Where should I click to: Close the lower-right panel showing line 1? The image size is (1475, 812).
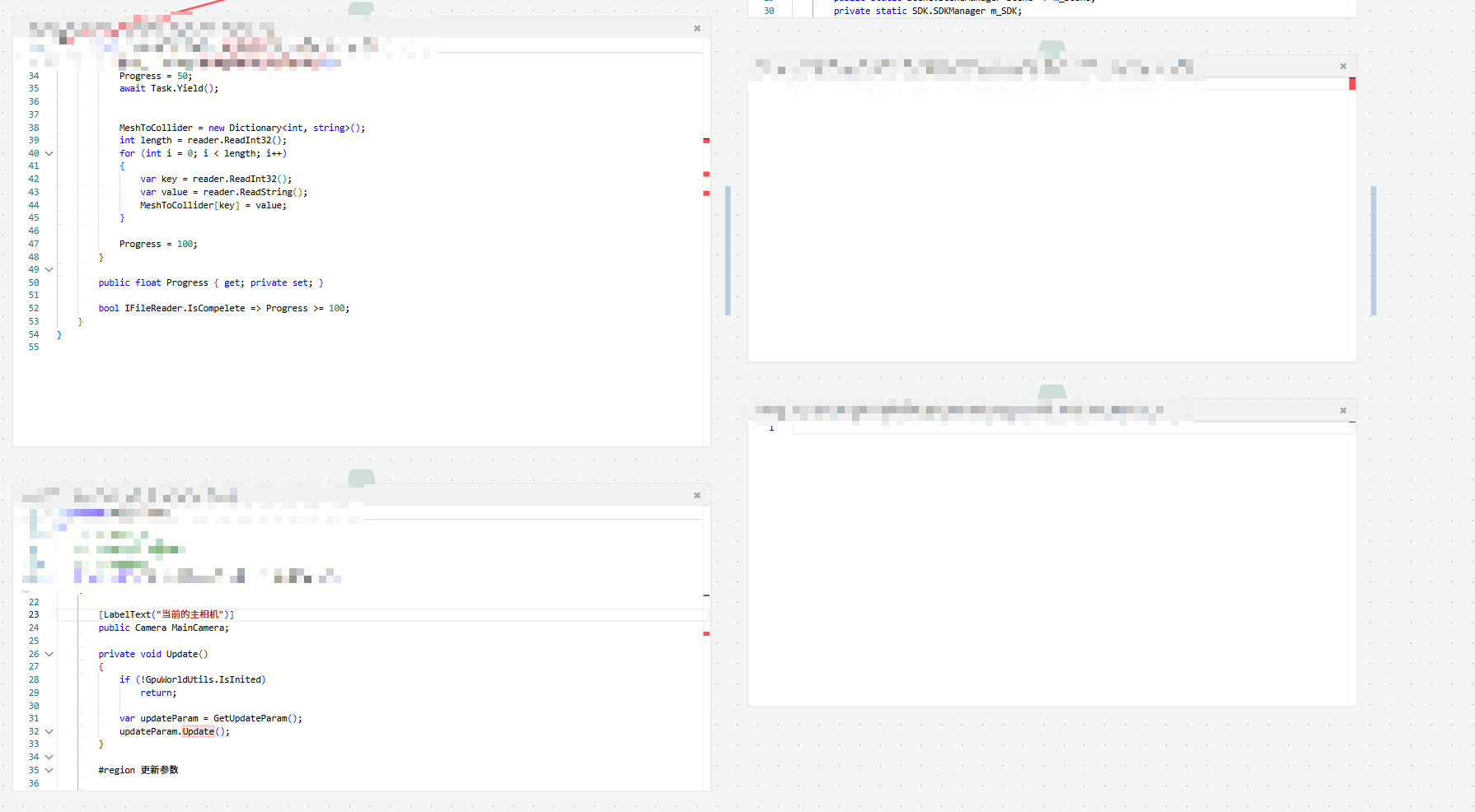(1343, 410)
